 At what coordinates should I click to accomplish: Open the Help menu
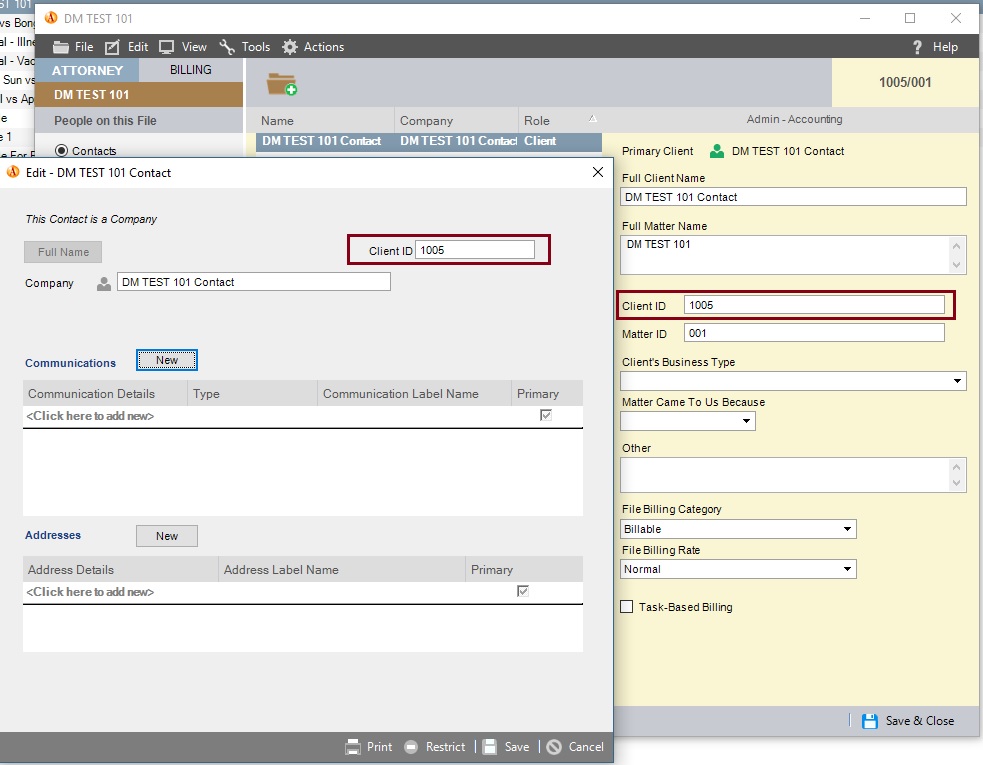click(x=935, y=47)
